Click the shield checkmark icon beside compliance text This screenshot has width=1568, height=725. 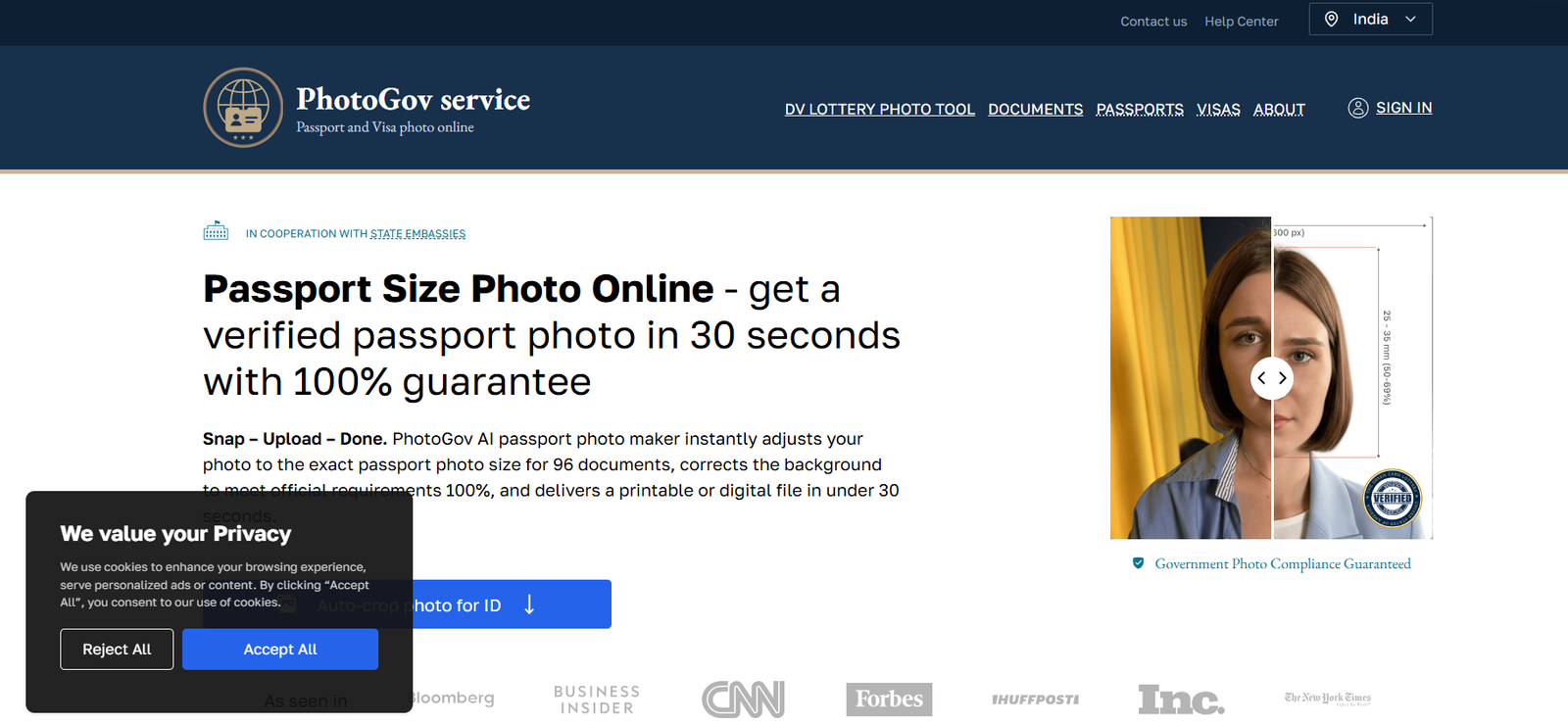coord(1138,563)
